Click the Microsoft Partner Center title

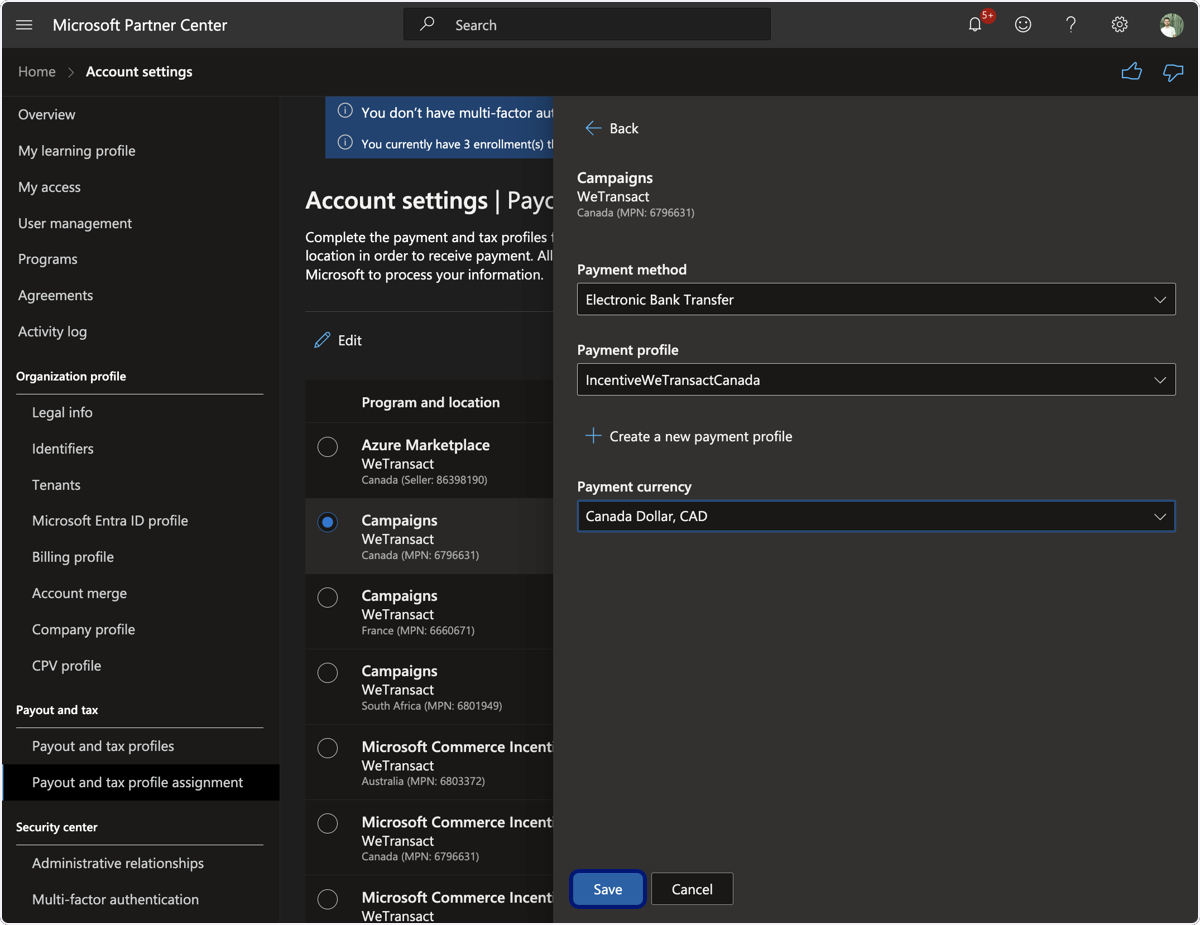tap(140, 25)
